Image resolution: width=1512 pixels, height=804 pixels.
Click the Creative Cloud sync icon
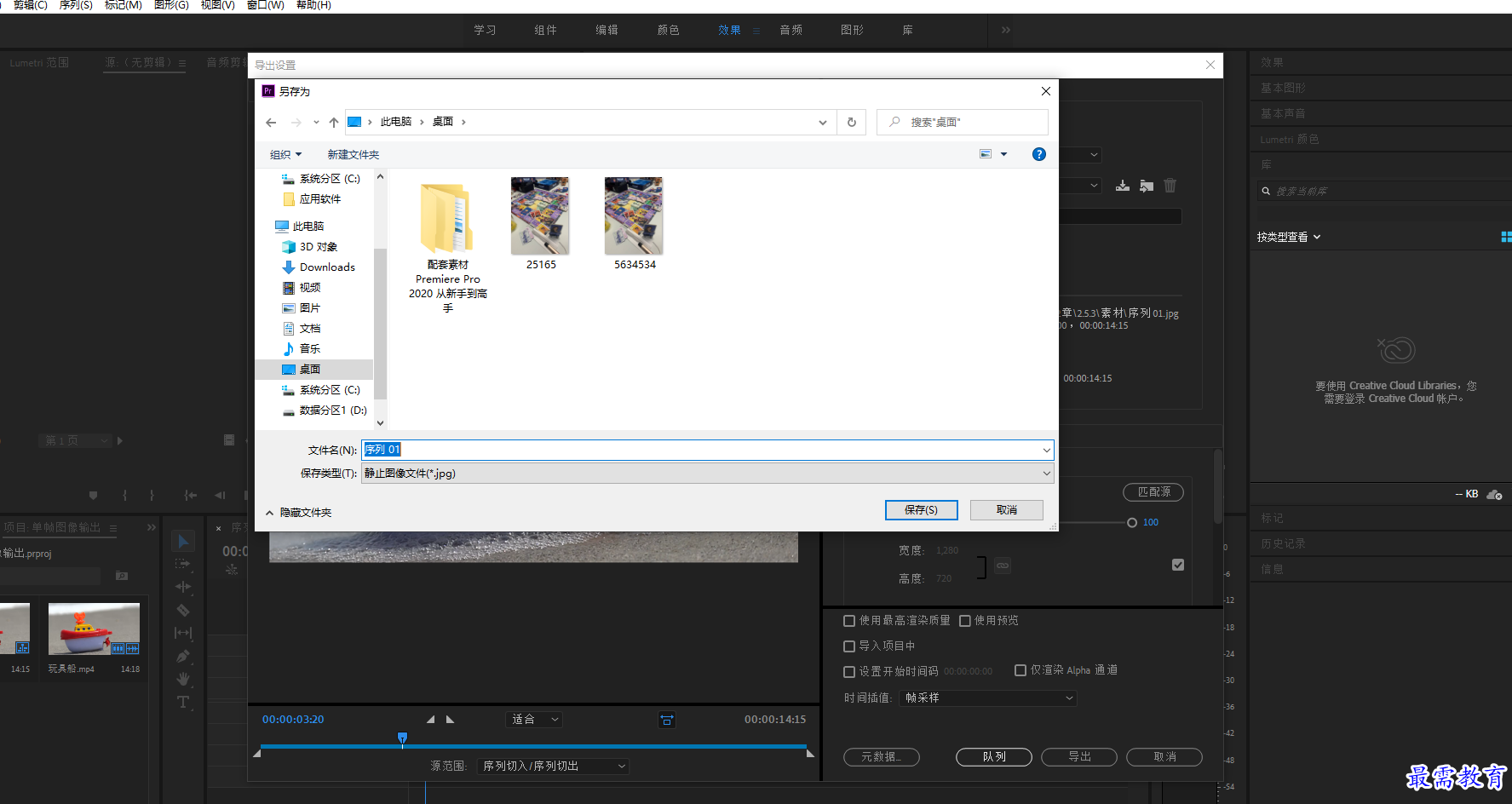pyautogui.click(x=1495, y=494)
